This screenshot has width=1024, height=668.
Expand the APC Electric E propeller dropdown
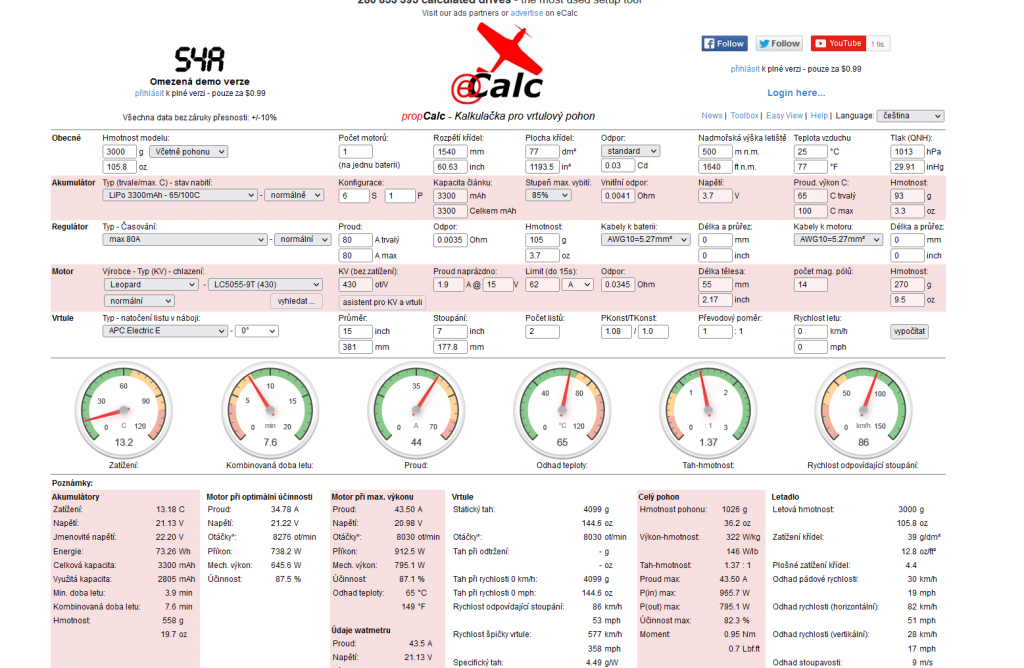(165, 331)
